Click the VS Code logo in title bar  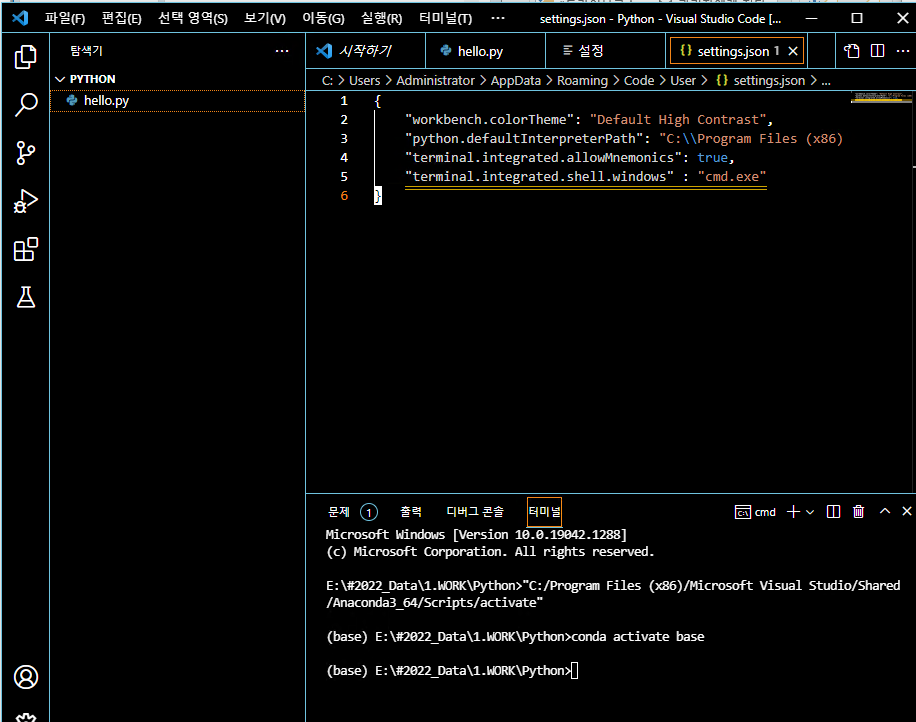(x=20, y=18)
